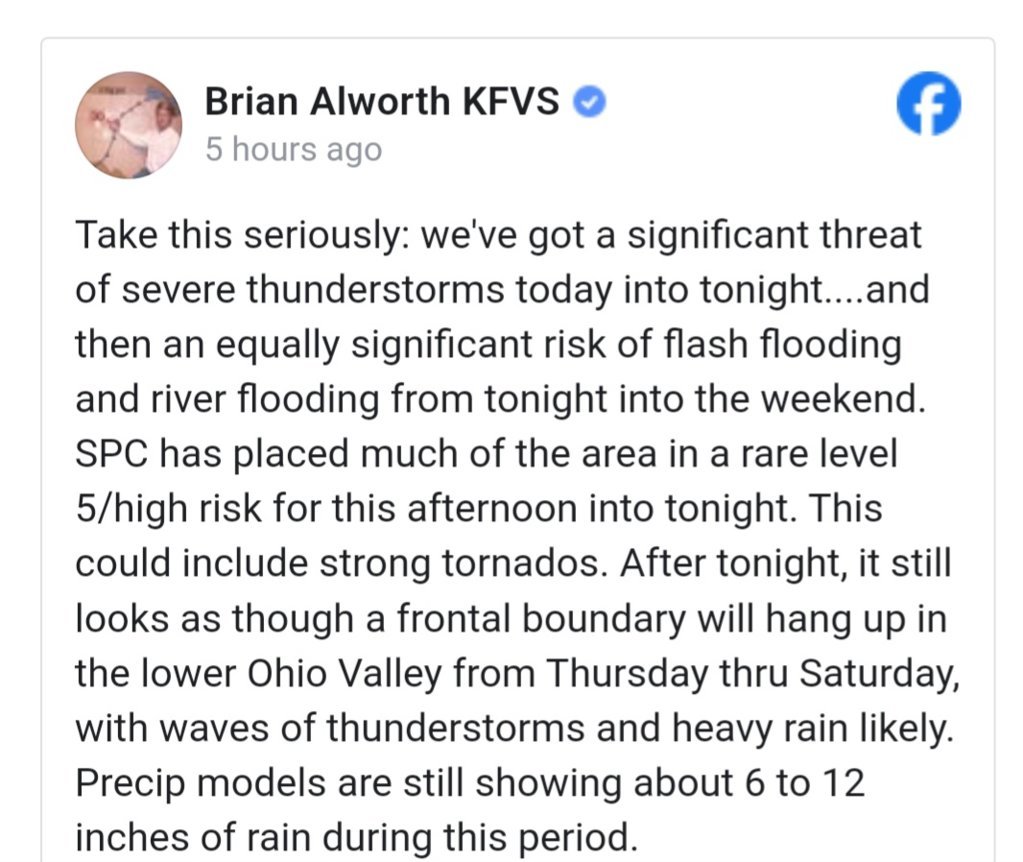Viewport: 1023px width, 862px height.
Task: Click the words 'heavy rain likely' in post
Action: [x=809, y=728]
